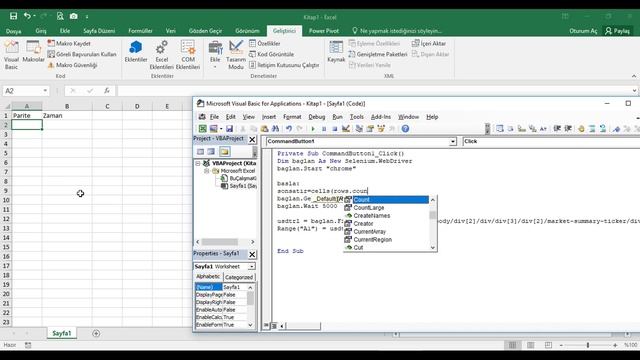The height and width of the screenshot is (360, 640).
Task: Click the VBA toolbar save icon
Action: [229, 129]
